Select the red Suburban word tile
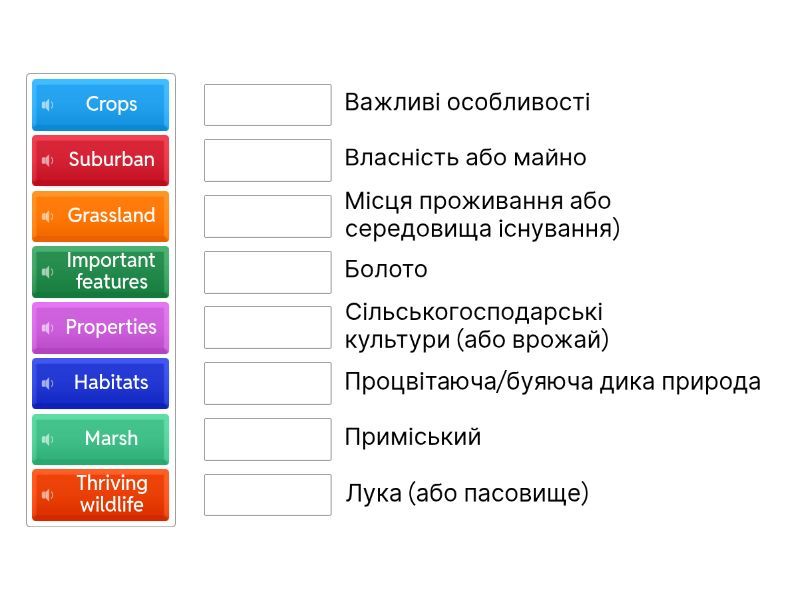Screen dimensions: 800x600 pyautogui.click(x=111, y=160)
